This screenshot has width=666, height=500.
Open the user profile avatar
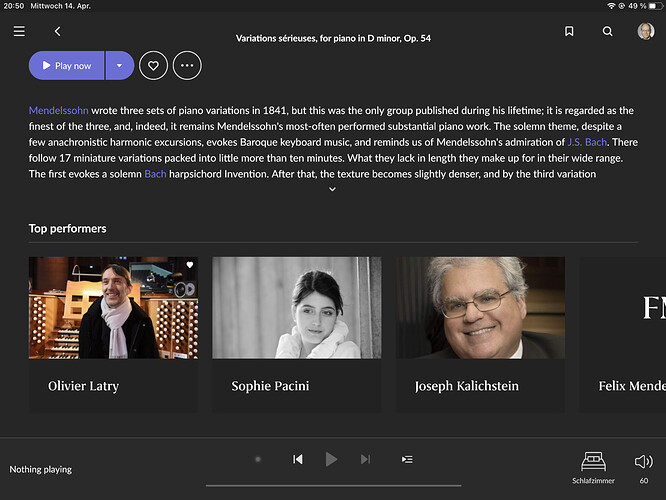[646, 31]
